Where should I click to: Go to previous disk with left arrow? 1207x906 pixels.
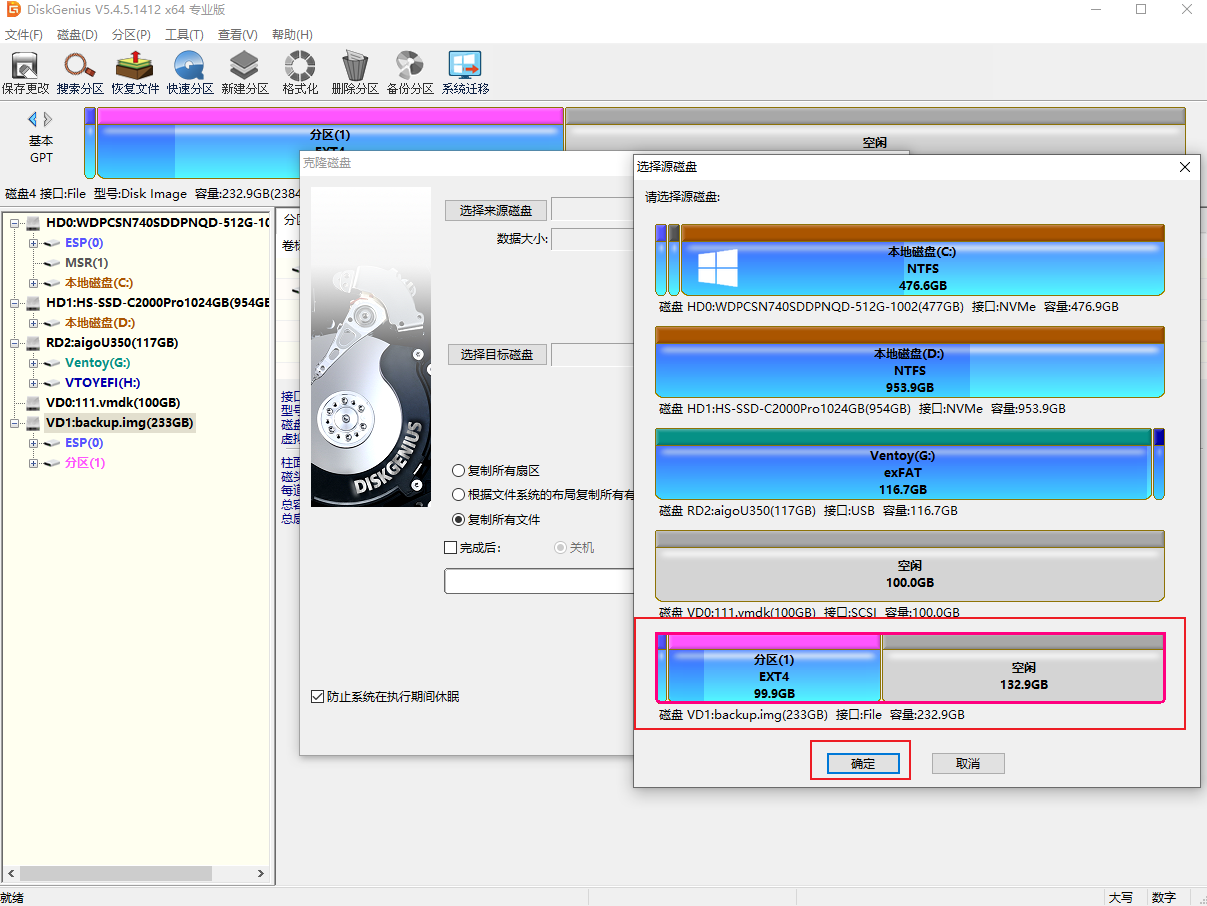(x=33, y=119)
